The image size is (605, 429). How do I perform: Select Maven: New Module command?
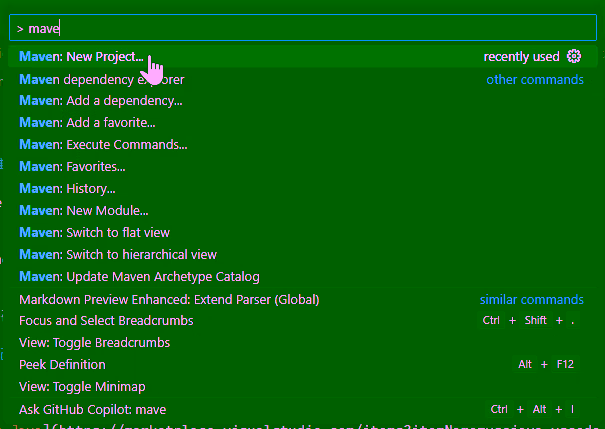pos(83,211)
